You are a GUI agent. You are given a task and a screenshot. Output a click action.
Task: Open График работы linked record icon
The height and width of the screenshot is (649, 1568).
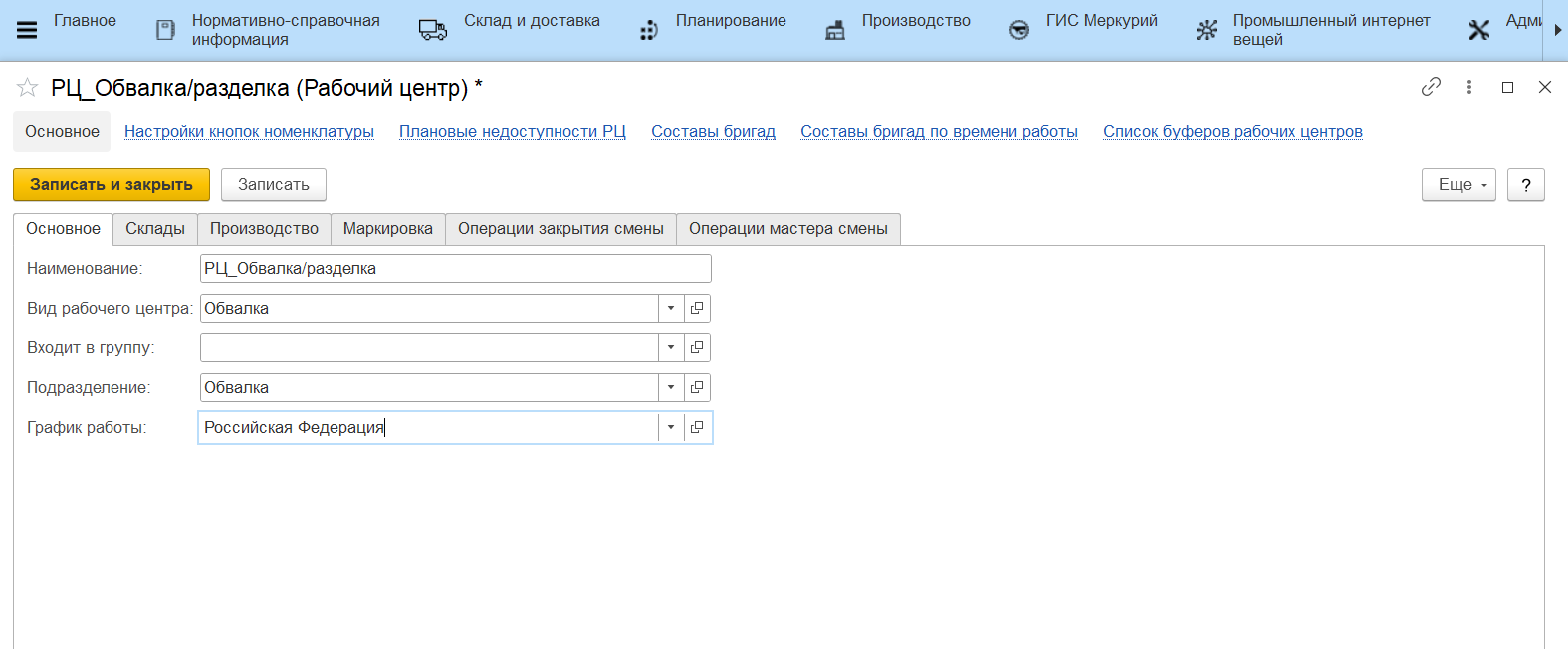coord(697,427)
